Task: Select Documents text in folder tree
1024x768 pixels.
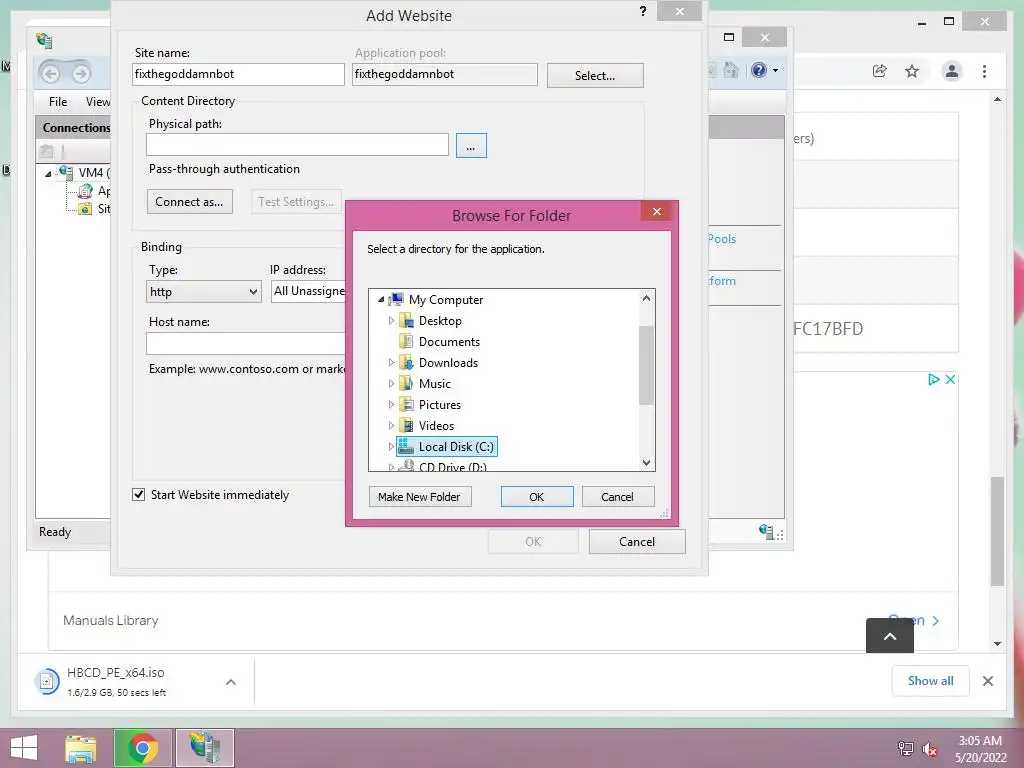Action: click(x=449, y=342)
